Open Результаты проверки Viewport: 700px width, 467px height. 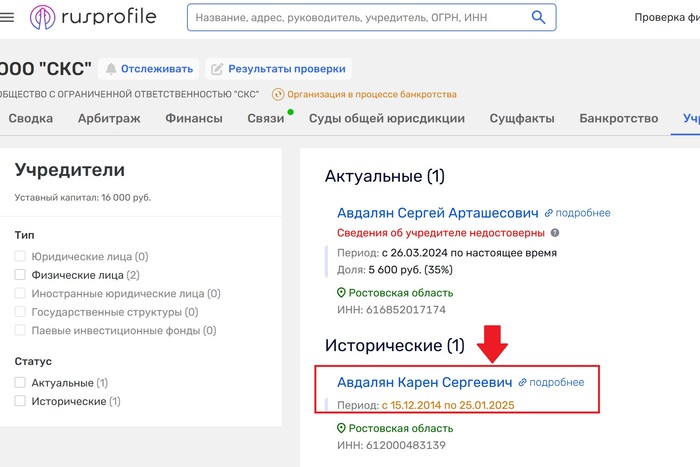(x=278, y=69)
